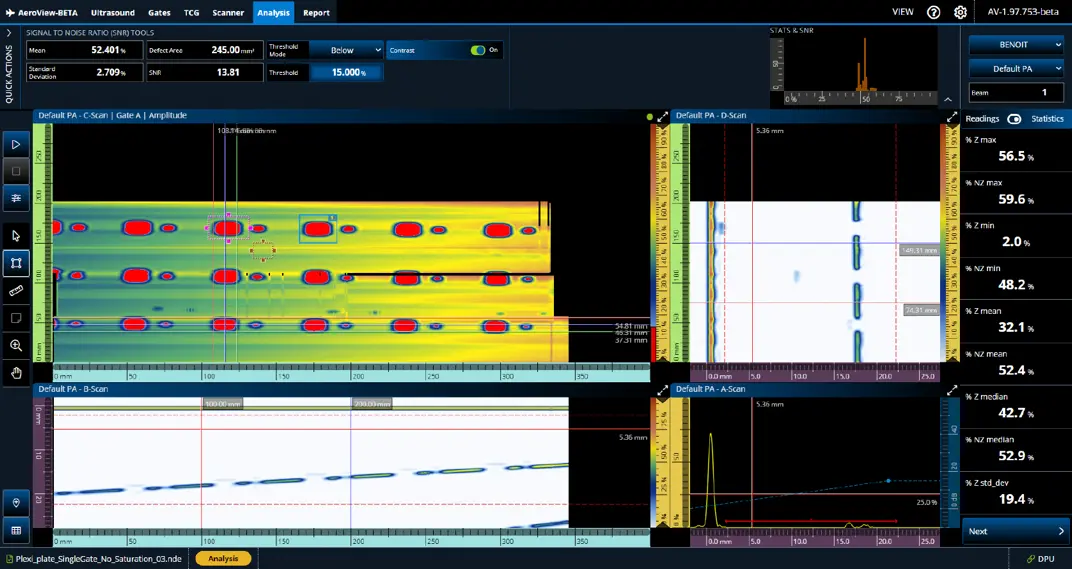
Task: Choose the ruler measurement tool
Action: (x=16, y=291)
